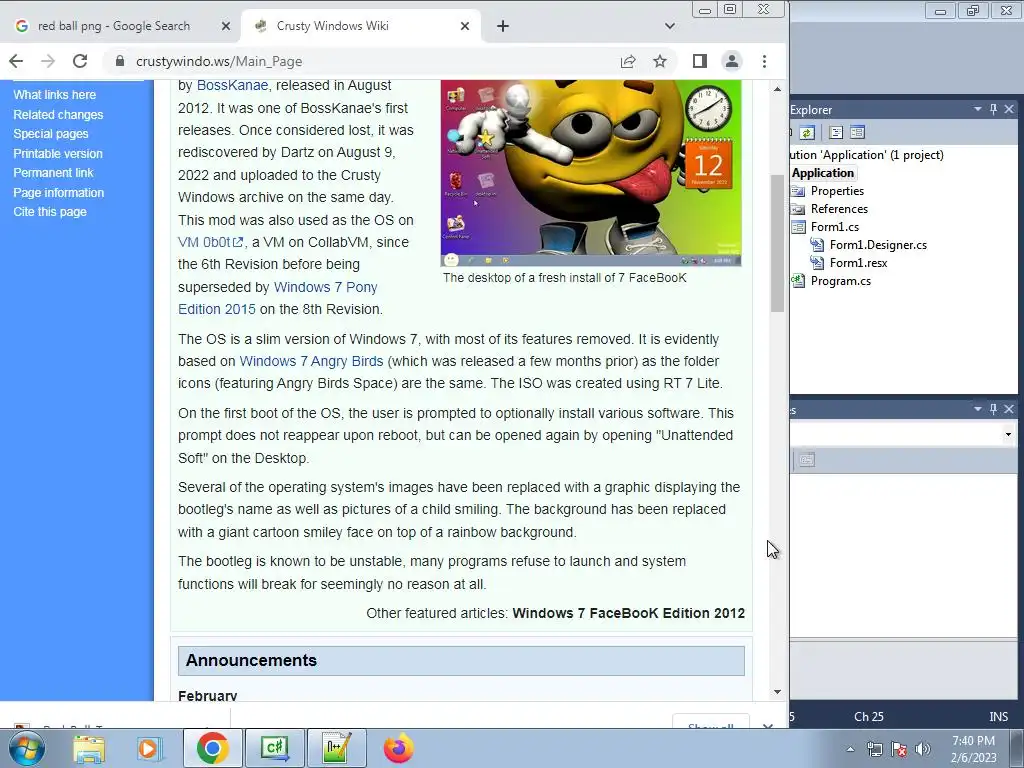Close the lower Properties panel

[1009, 409]
